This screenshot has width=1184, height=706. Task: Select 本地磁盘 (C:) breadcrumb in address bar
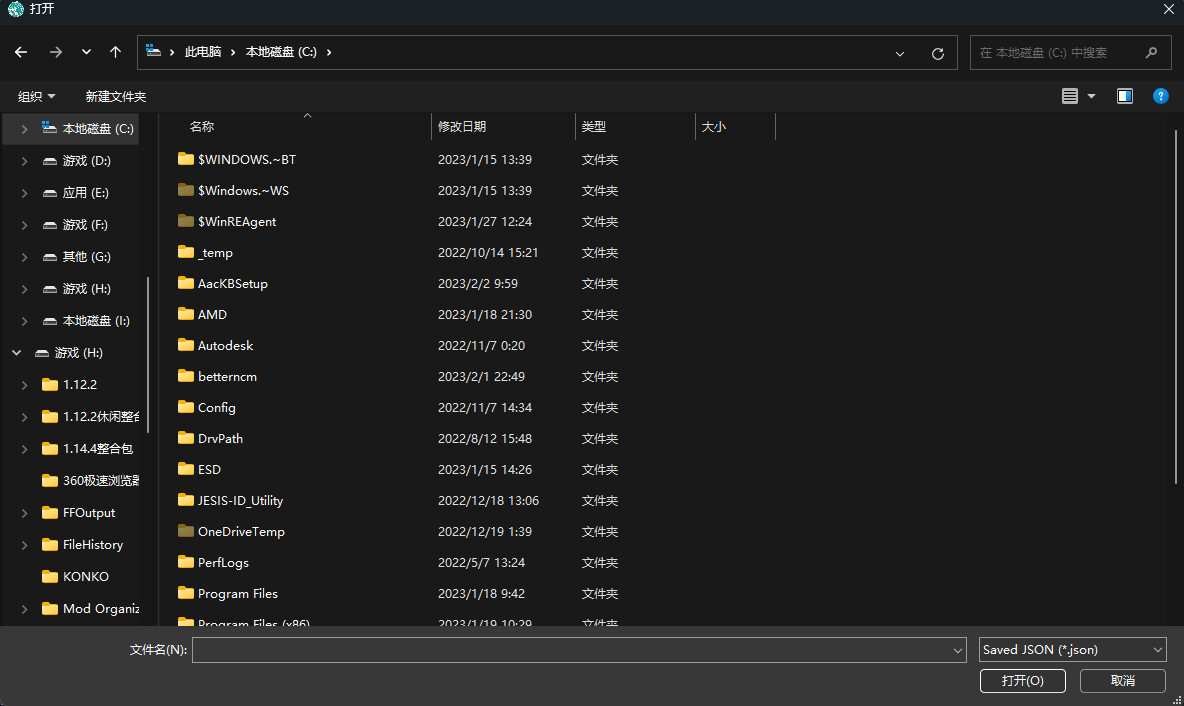pyautogui.click(x=281, y=52)
